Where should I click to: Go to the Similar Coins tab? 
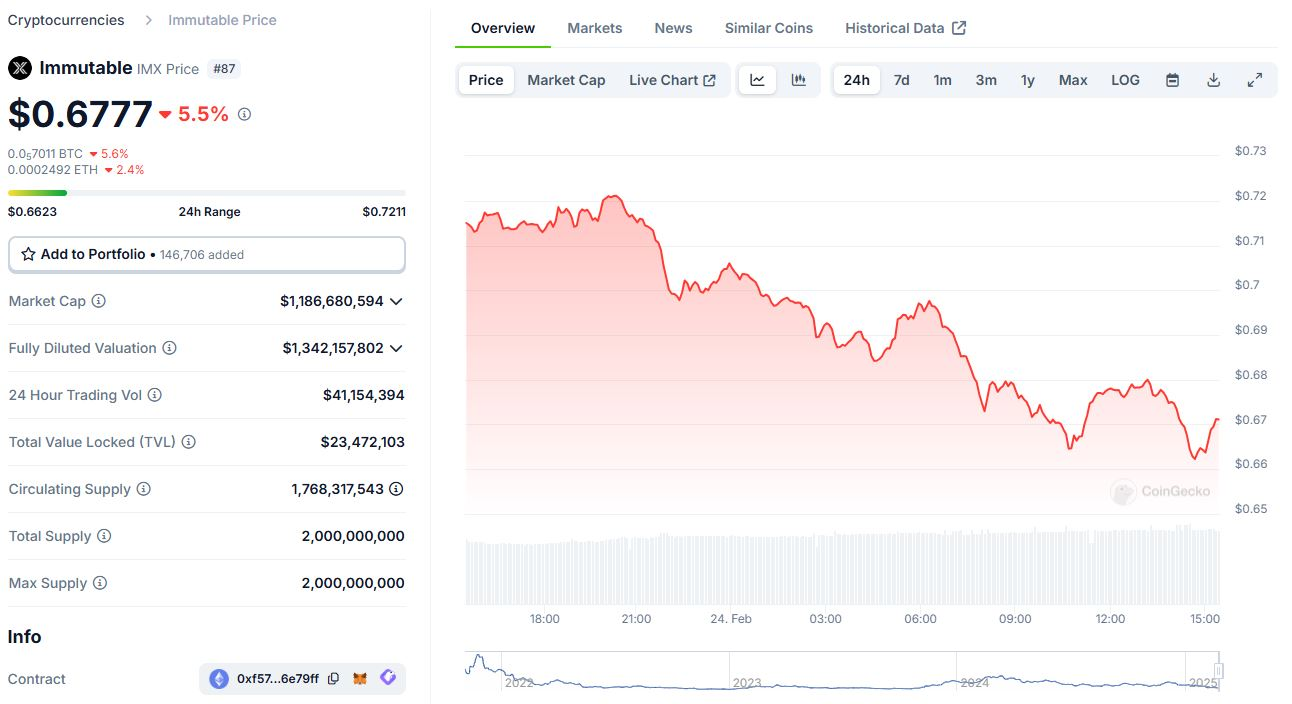[768, 28]
